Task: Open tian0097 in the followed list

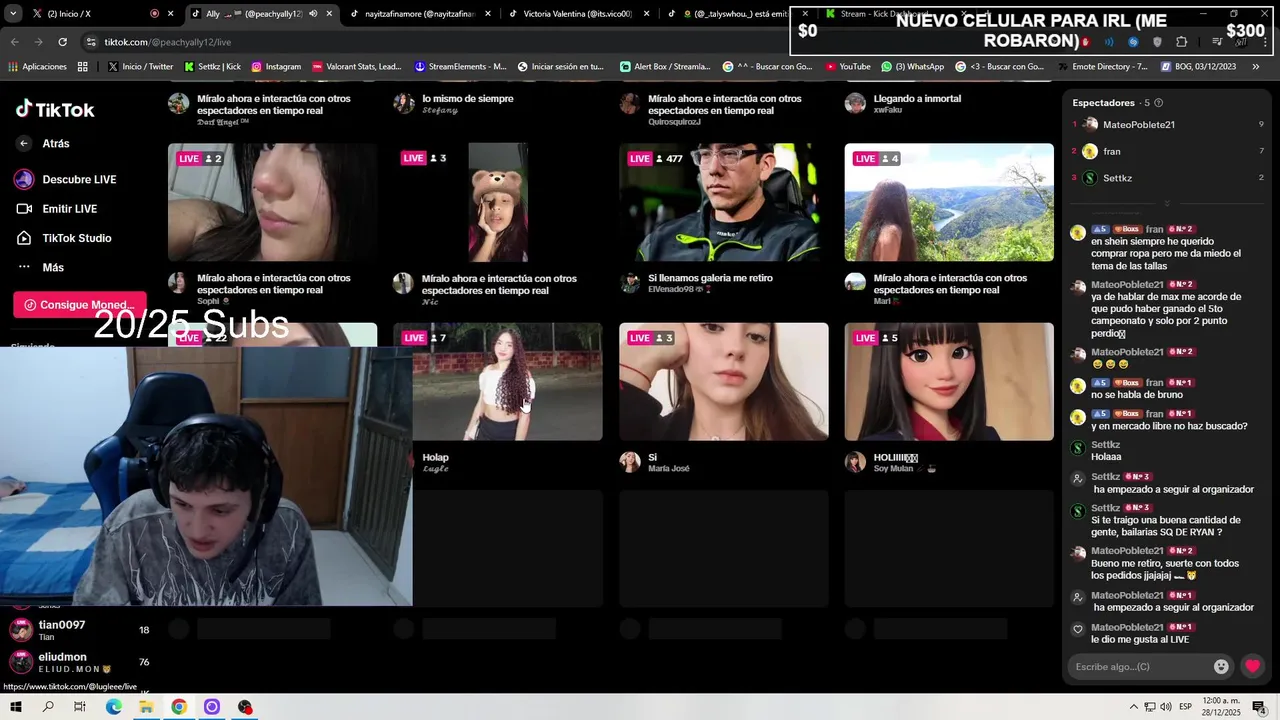Action: pyautogui.click(x=78, y=630)
